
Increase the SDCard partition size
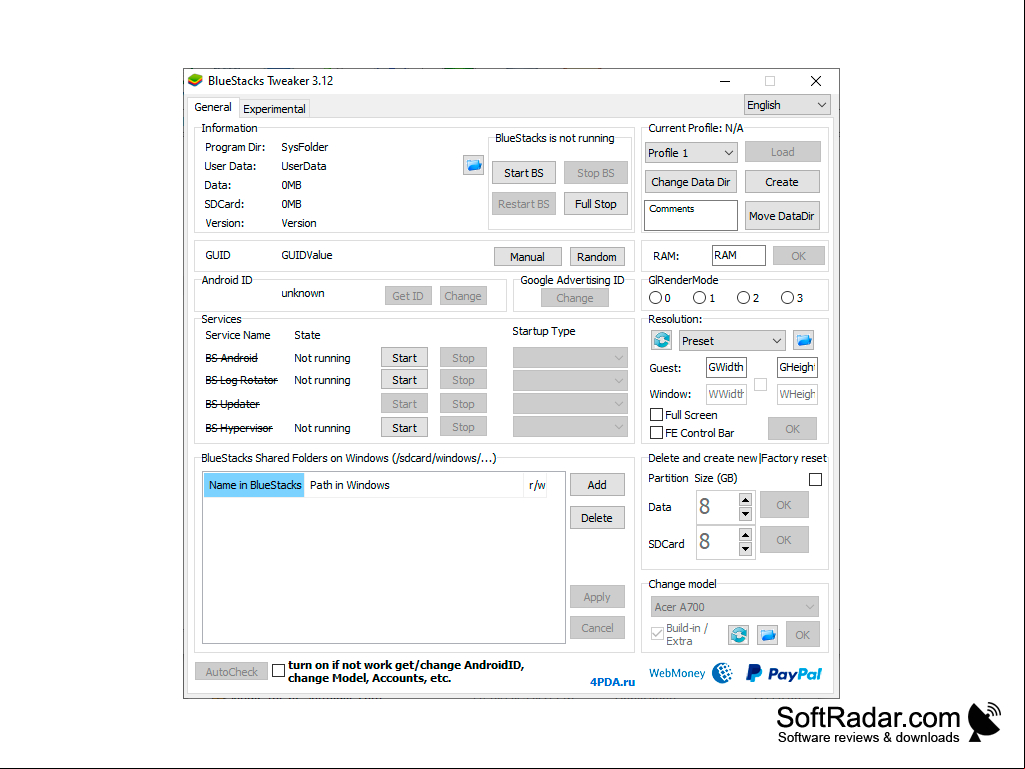745,535
